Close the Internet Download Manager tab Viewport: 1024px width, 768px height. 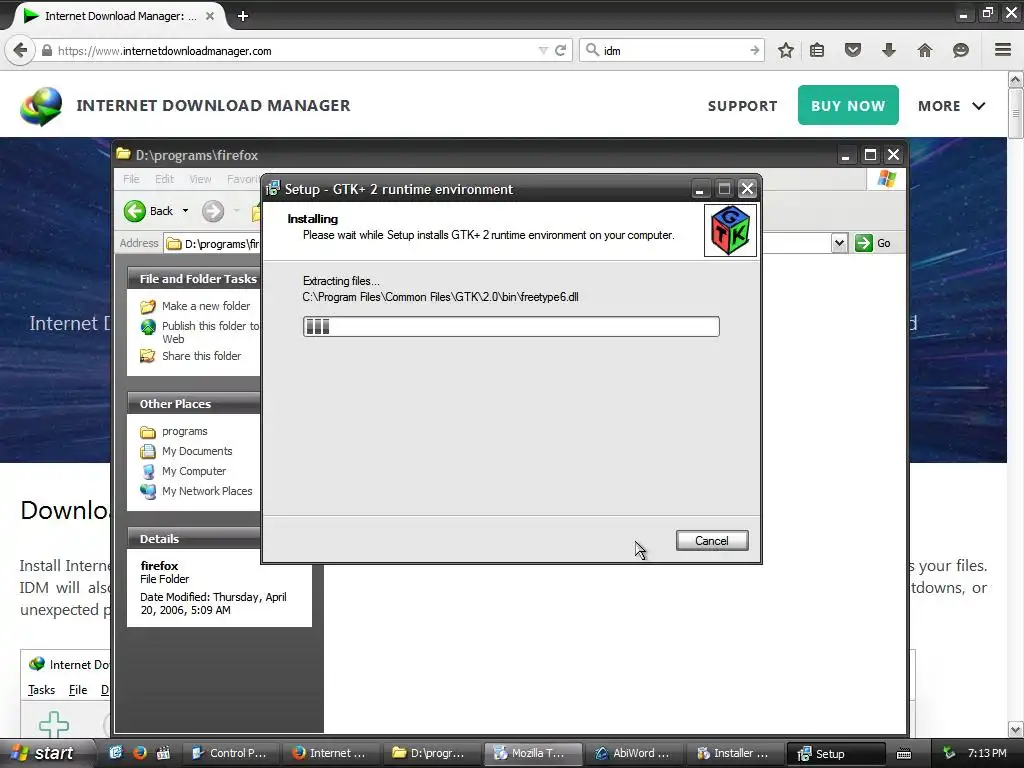pyautogui.click(x=210, y=16)
